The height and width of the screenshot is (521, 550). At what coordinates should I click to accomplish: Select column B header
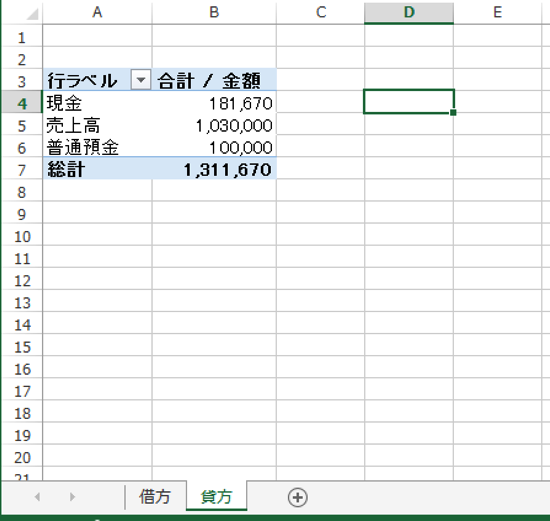214,12
